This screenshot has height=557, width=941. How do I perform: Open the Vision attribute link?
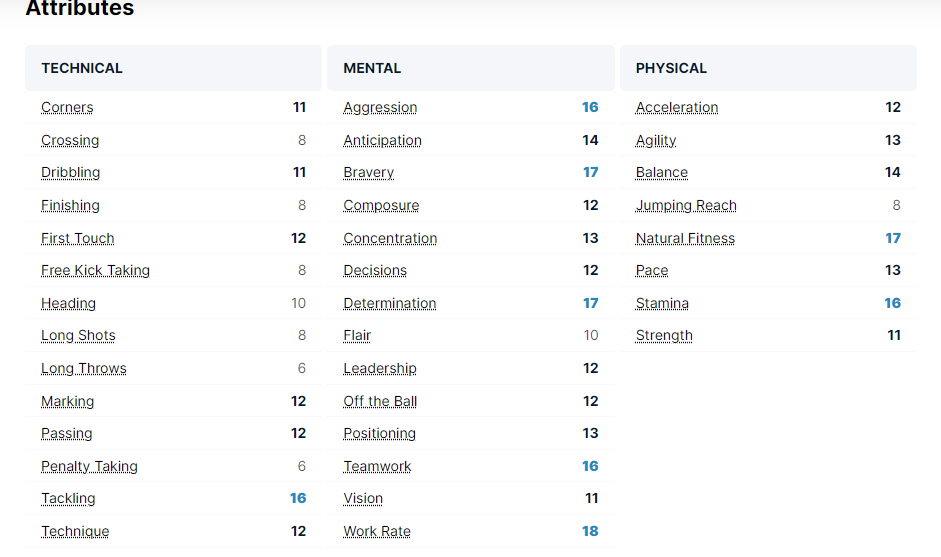pos(363,499)
